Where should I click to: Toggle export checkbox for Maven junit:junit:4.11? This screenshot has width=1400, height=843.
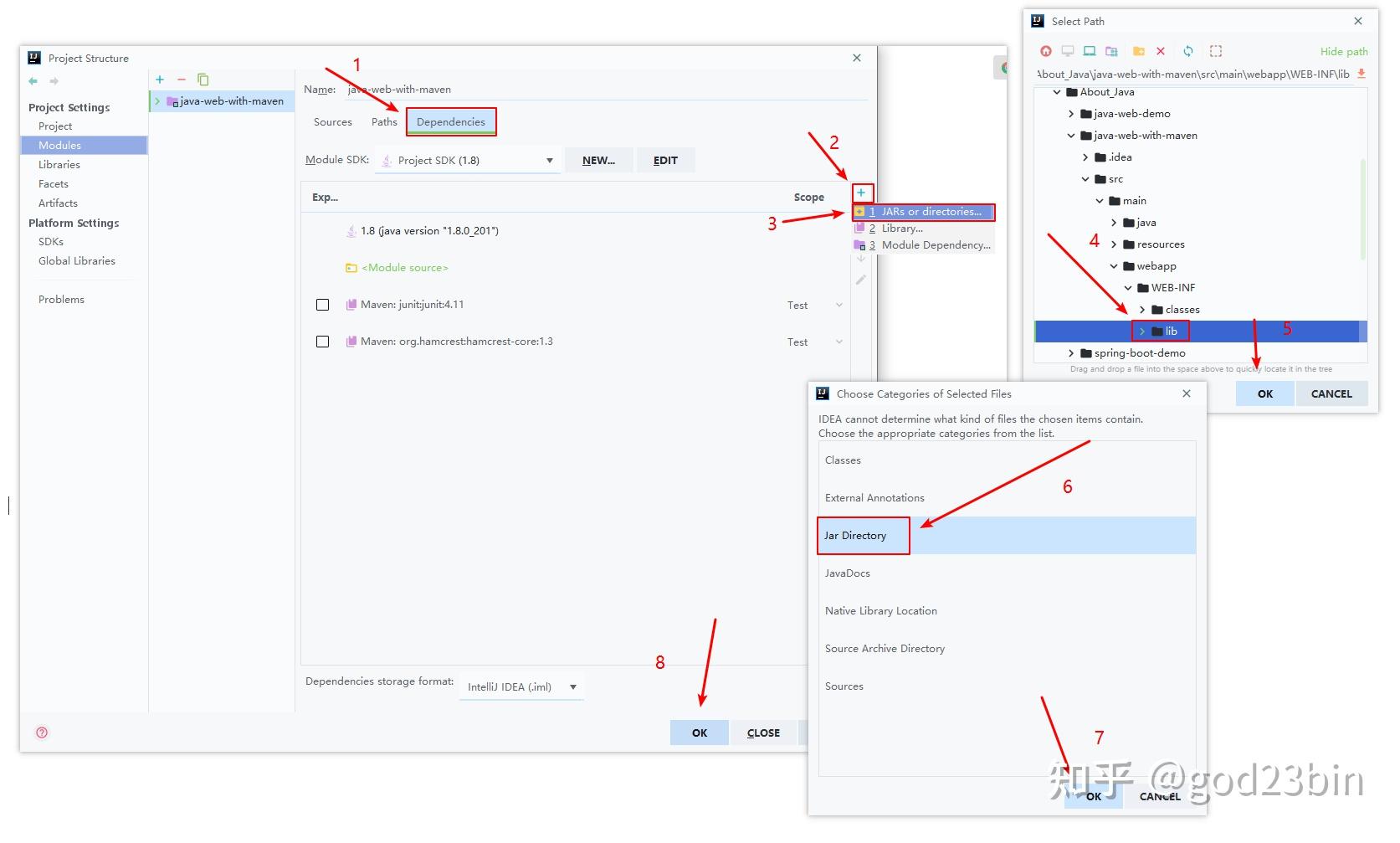click(x=322, y=305)
